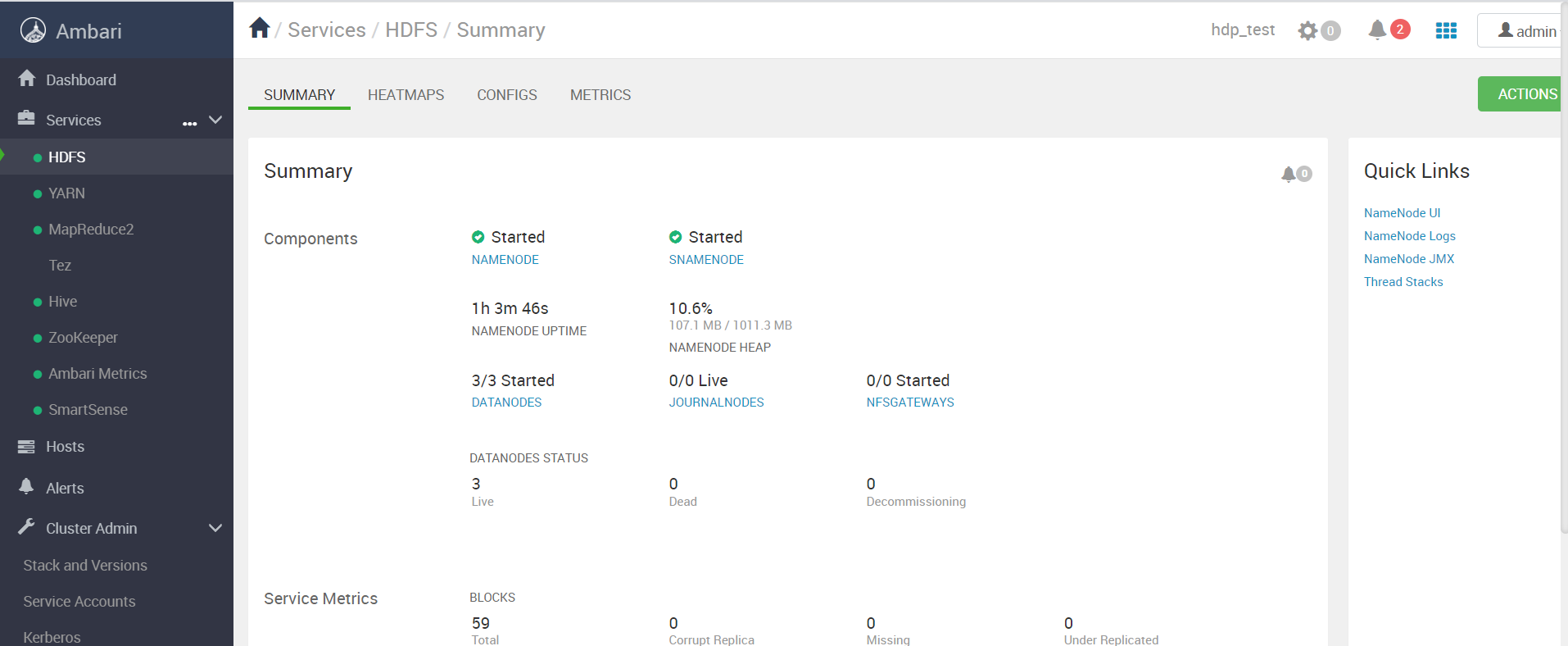This screenshot has height=646, width=1568.
Task: Click SNameNode started status check icon
Action: click(676, 237)
